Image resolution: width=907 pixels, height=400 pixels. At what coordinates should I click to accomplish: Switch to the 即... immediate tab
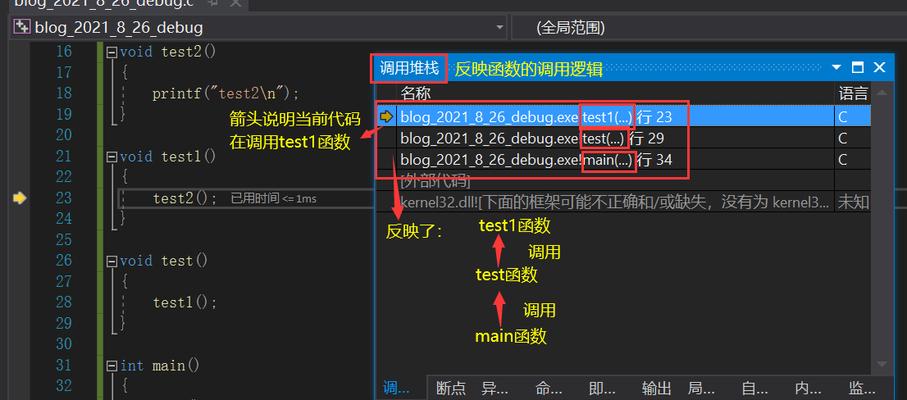pos(603,388)
